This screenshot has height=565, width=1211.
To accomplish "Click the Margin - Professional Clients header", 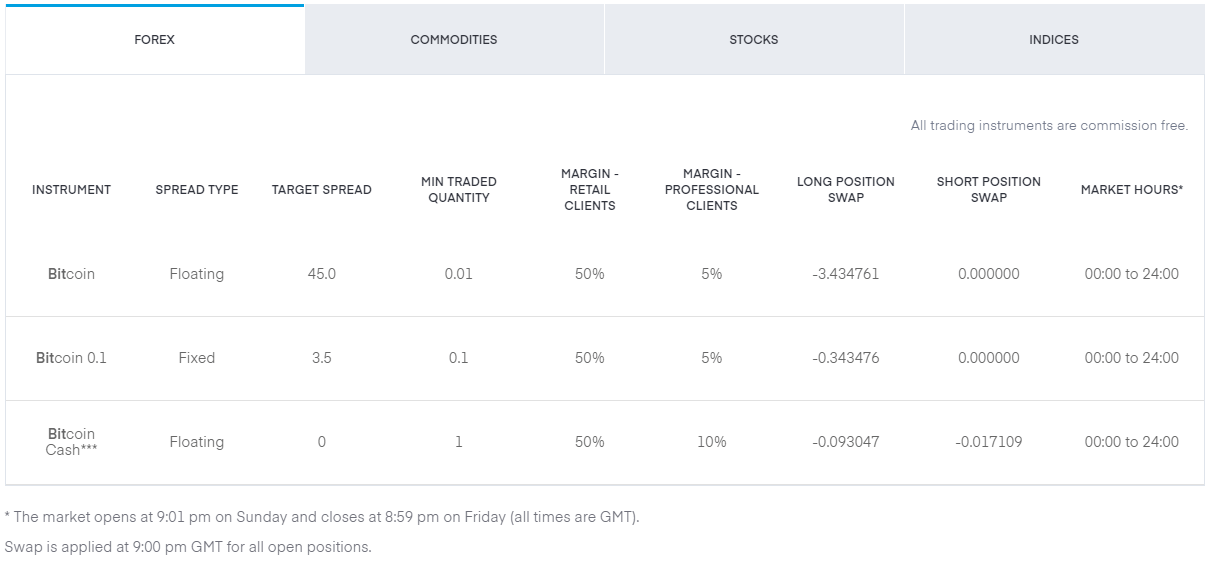I will pos(711,190).
